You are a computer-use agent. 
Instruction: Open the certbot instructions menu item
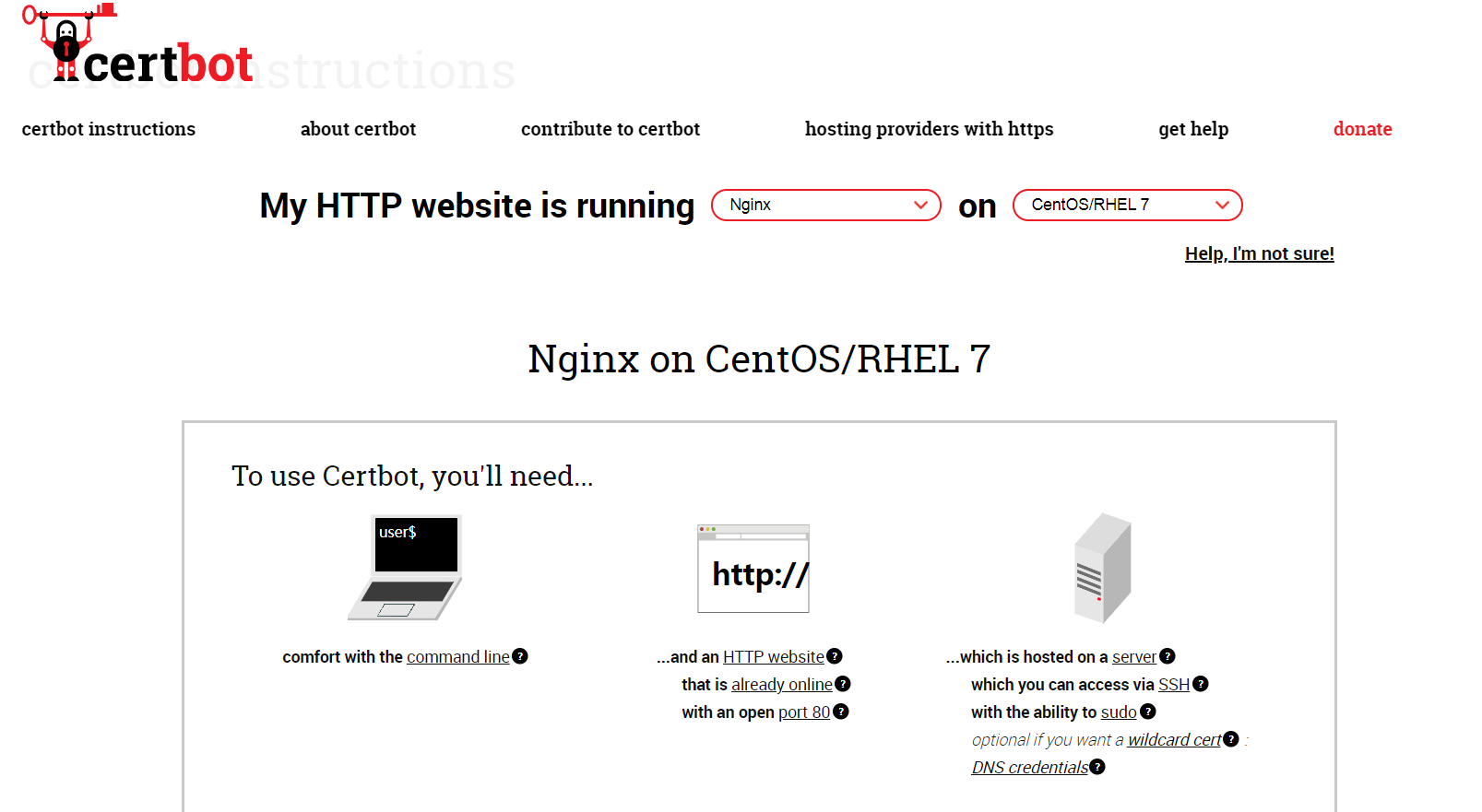(109, 129)
